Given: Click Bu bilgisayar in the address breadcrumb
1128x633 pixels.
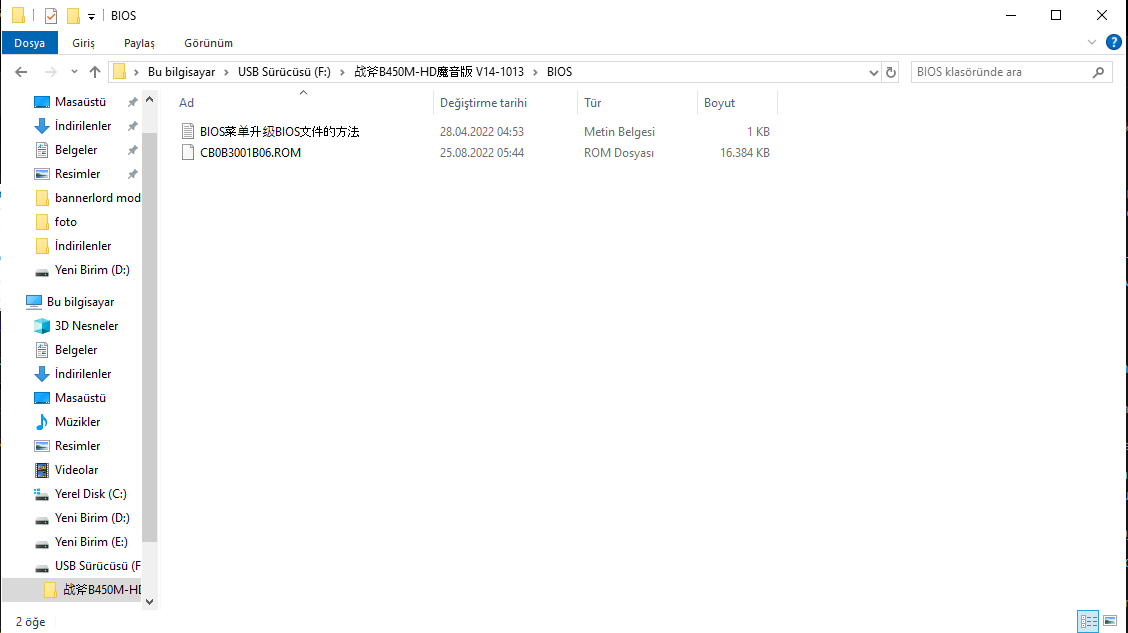Looking at the screenshot, I should [x=181, y=72].
